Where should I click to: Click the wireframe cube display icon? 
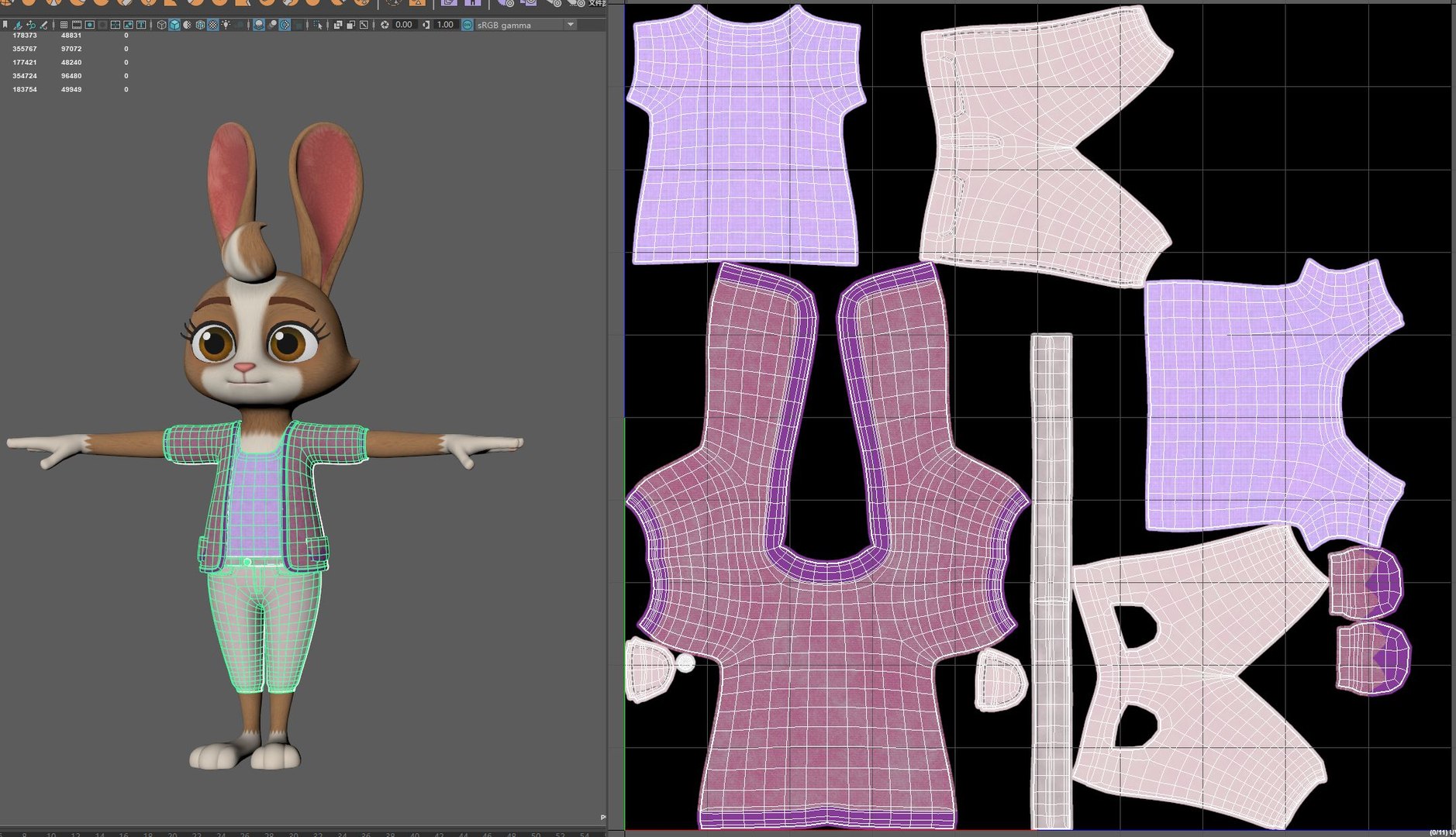click(x=161, y=25)
